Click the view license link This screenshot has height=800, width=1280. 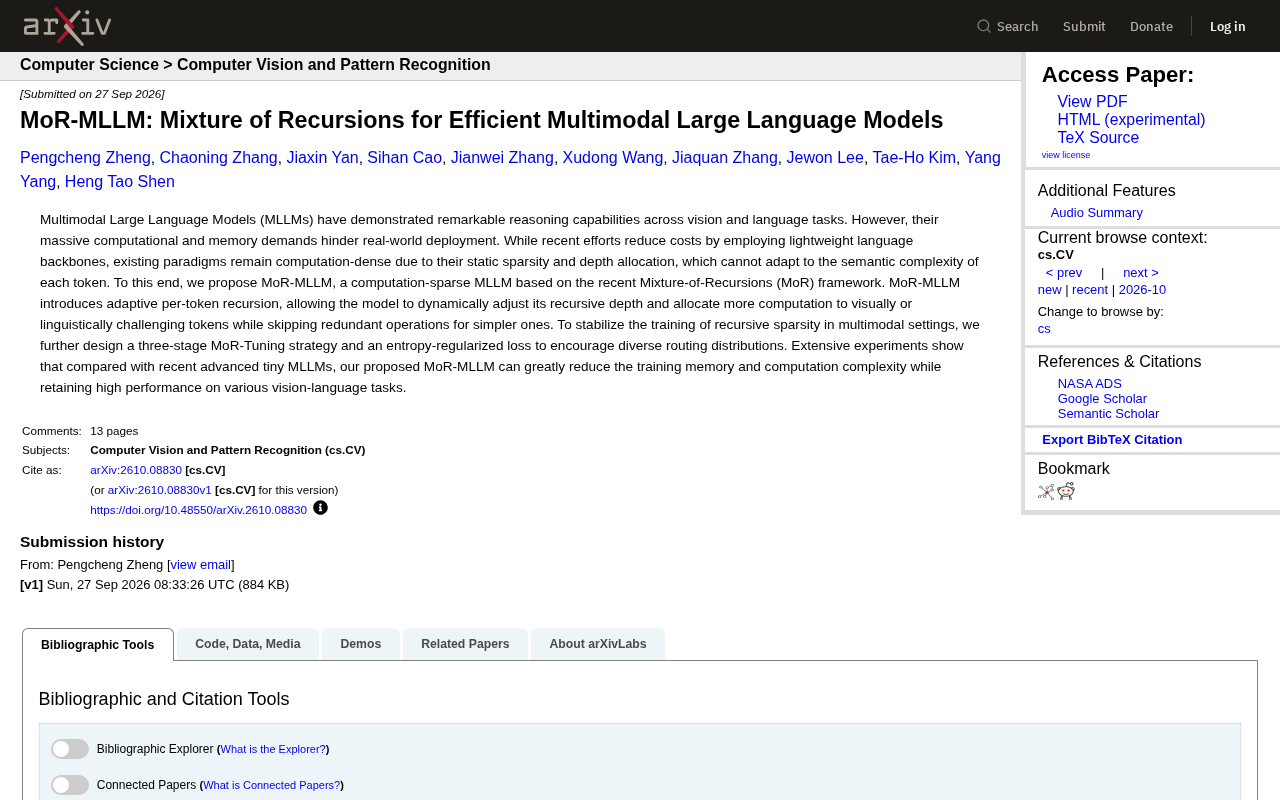[1066, 155]
